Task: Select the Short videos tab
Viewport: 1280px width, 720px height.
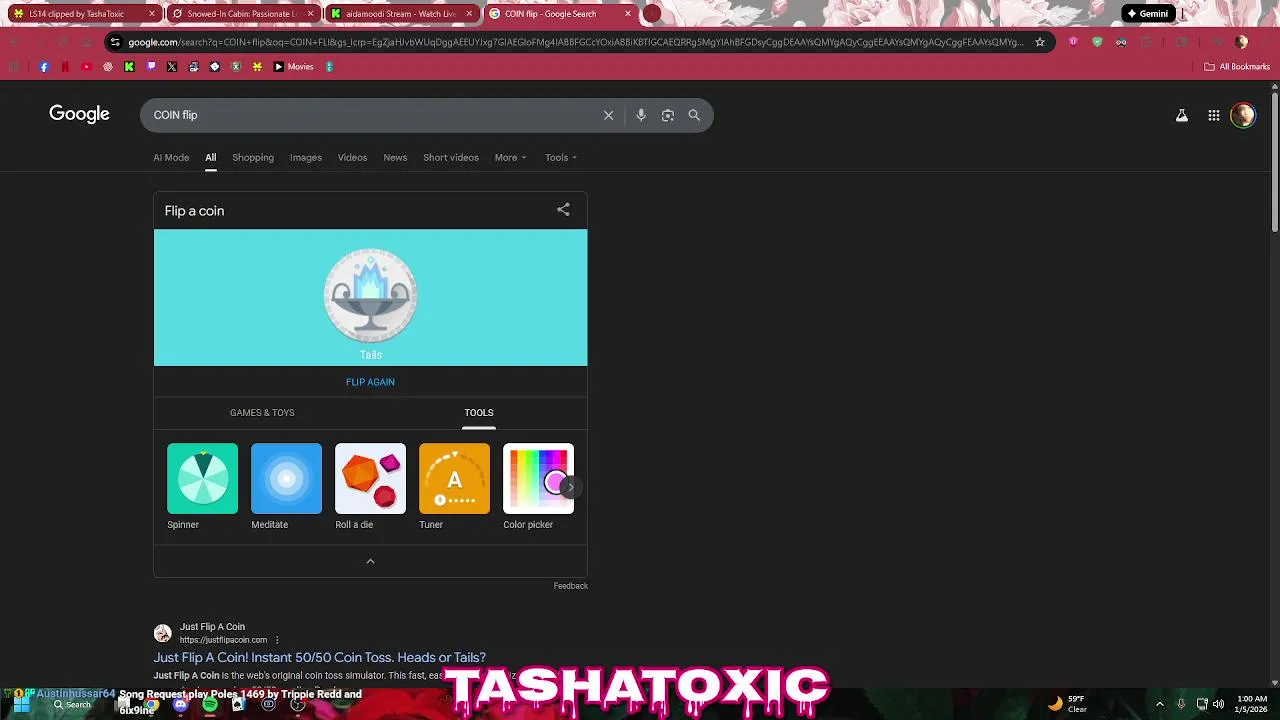Action: [451, 157]
